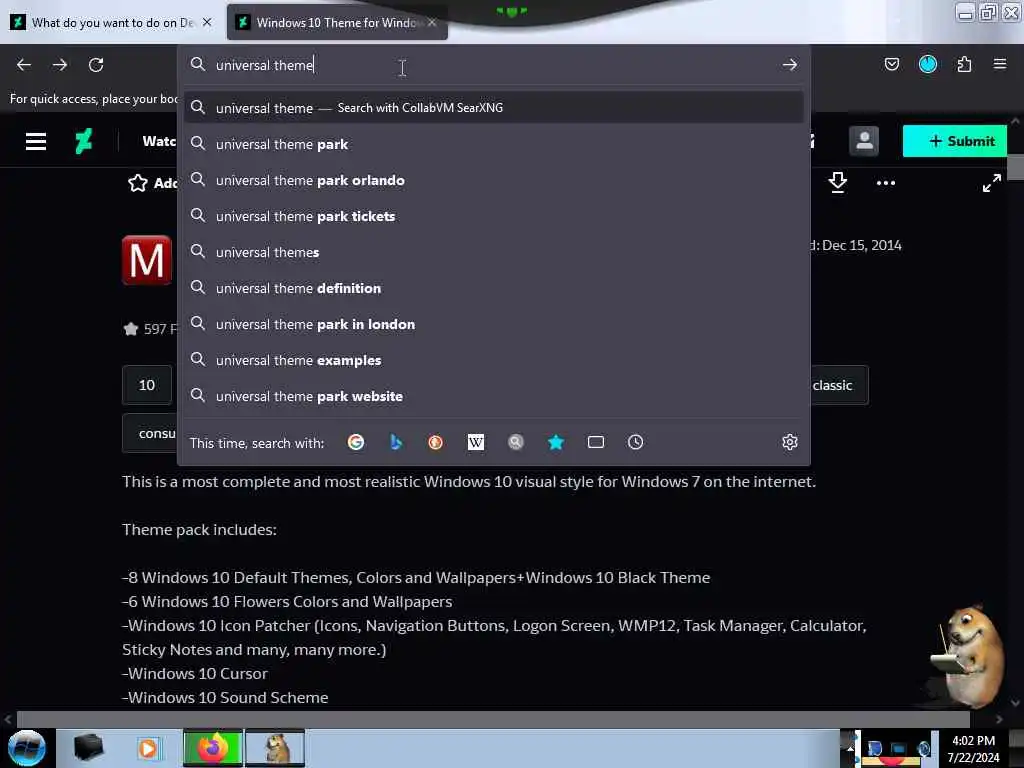Select the 'Windows 10 Theme for Windows' tab

(337, 23)
